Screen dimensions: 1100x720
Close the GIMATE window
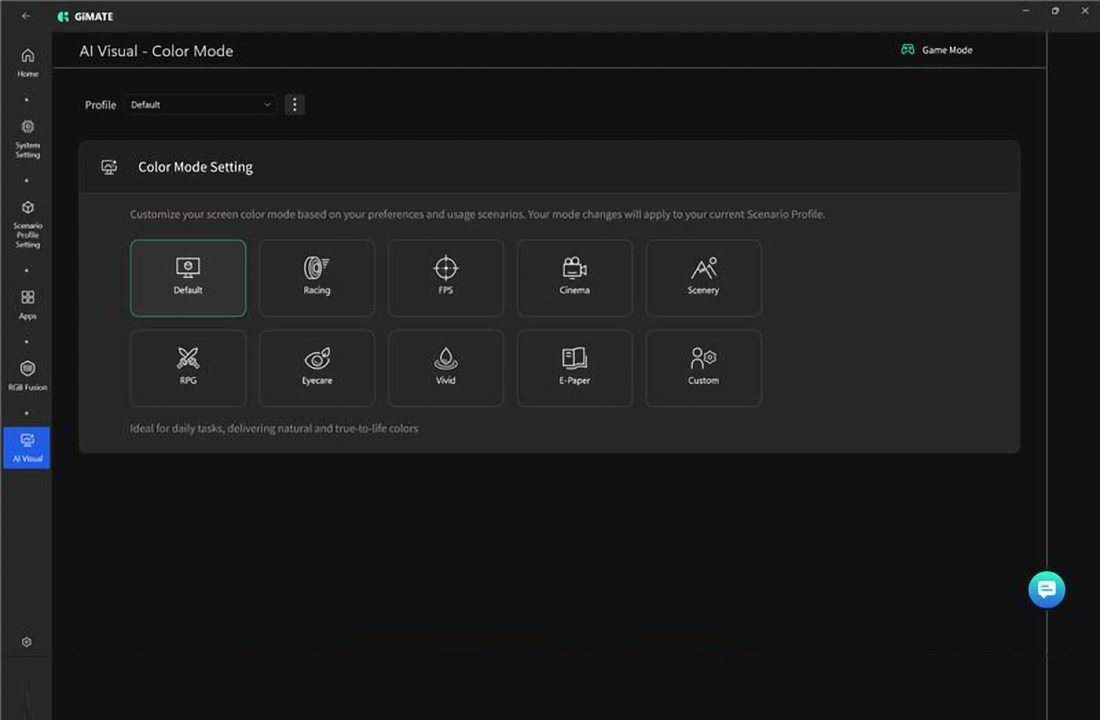(1085, 11)
